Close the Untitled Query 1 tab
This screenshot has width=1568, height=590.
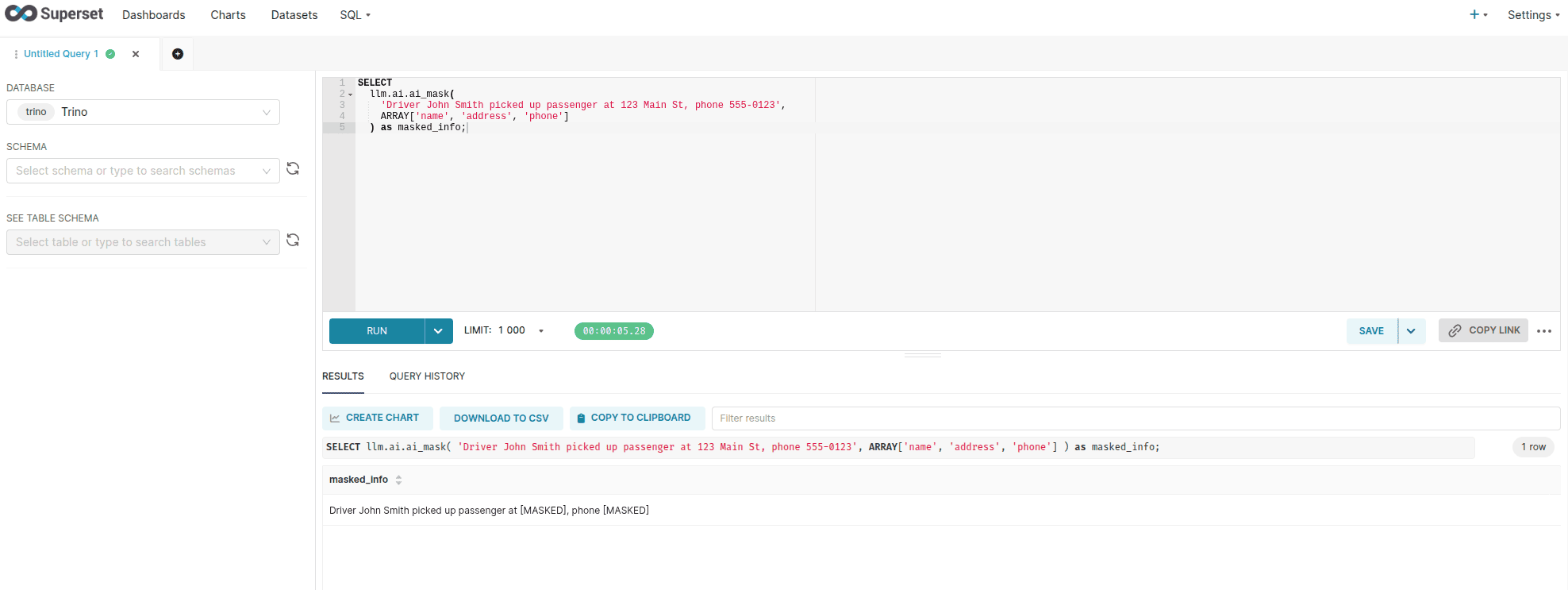pyautogui.click(x=136, y=54)
